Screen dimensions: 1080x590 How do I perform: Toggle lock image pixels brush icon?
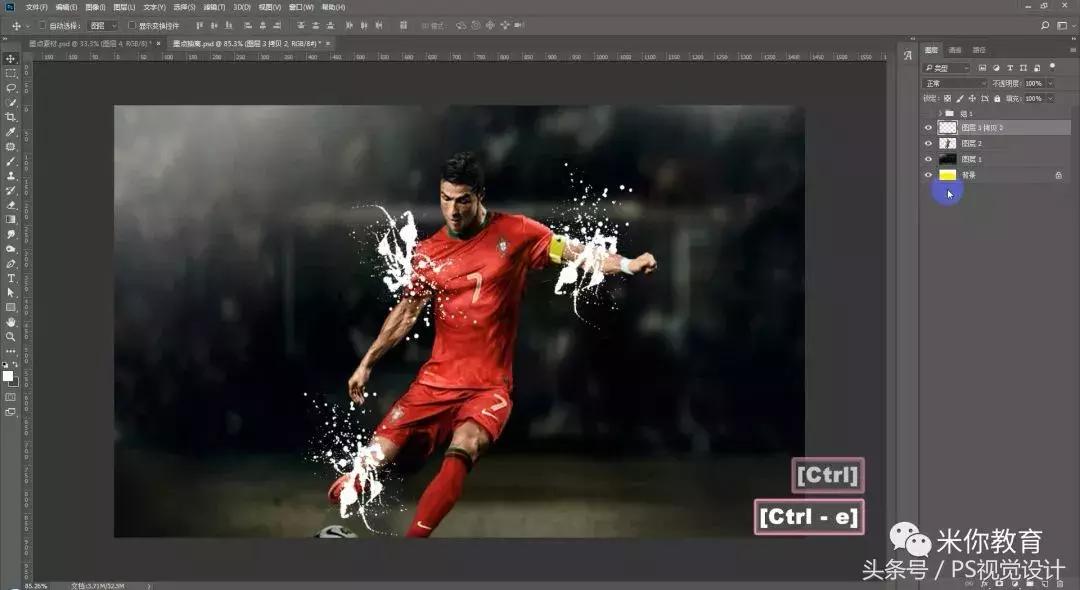(960, 98)
